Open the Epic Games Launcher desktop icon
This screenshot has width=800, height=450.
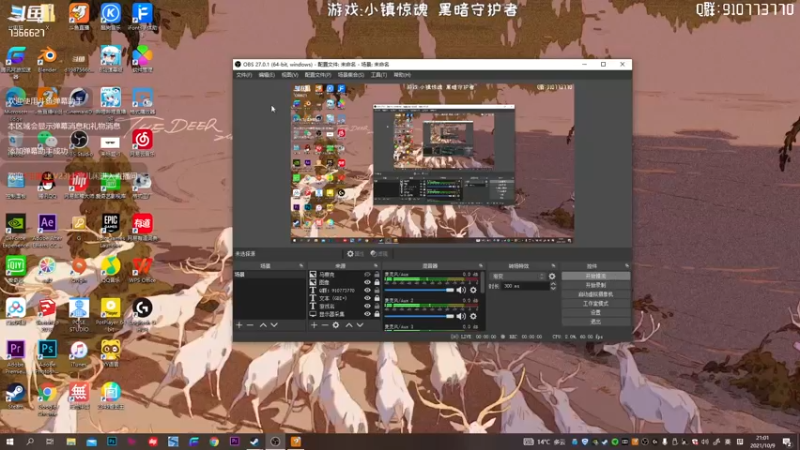tap(111, 227)
